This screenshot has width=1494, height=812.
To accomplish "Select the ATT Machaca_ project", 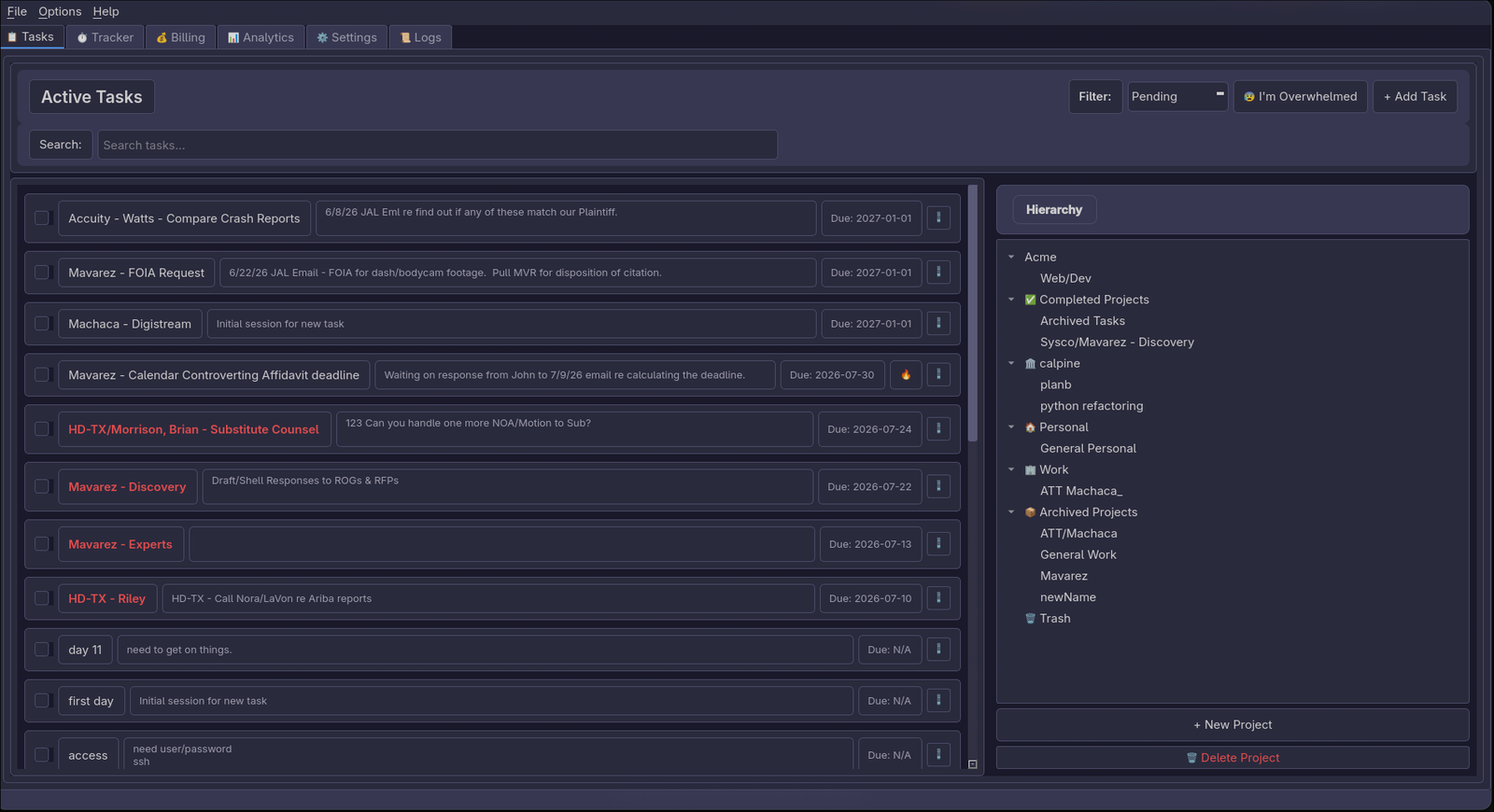I will point(1081,491).
